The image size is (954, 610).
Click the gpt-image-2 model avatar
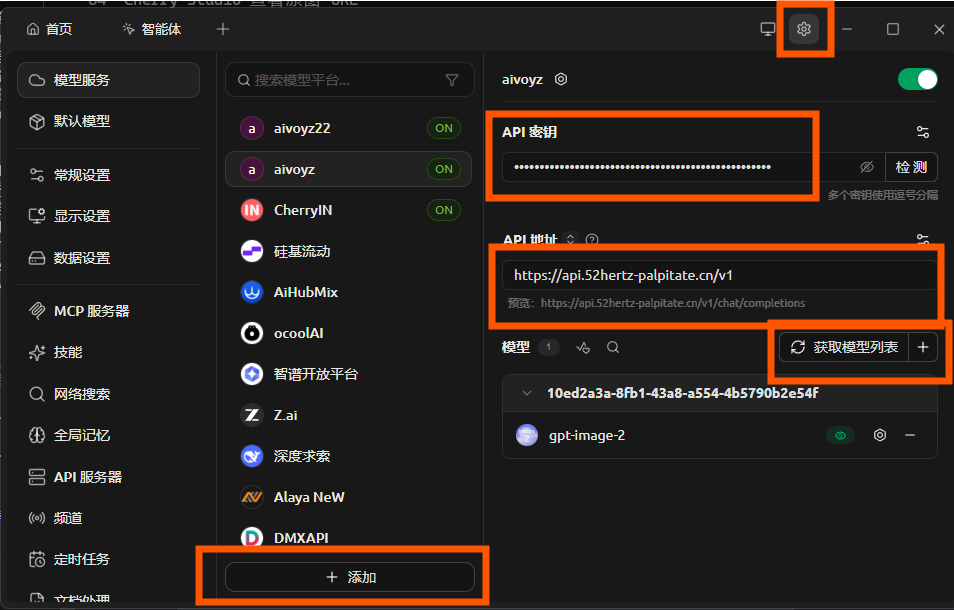[x=527, y=435]
